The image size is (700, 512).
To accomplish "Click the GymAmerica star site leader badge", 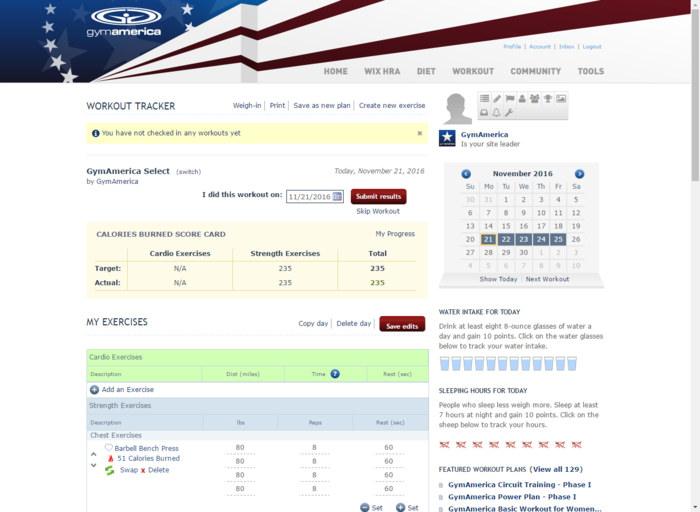I will tap(447, 138).
